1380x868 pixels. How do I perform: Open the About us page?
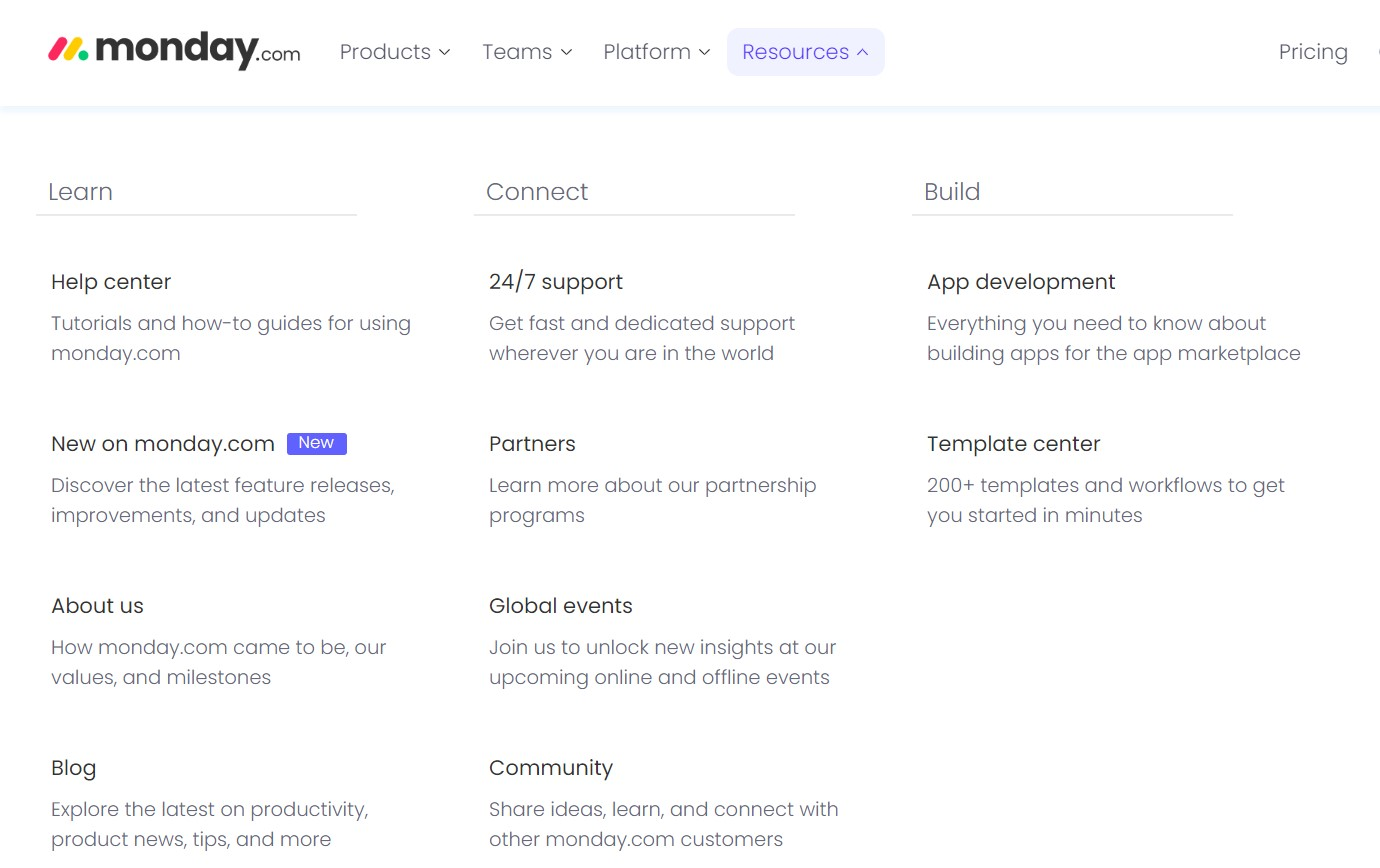coord(97,606)
